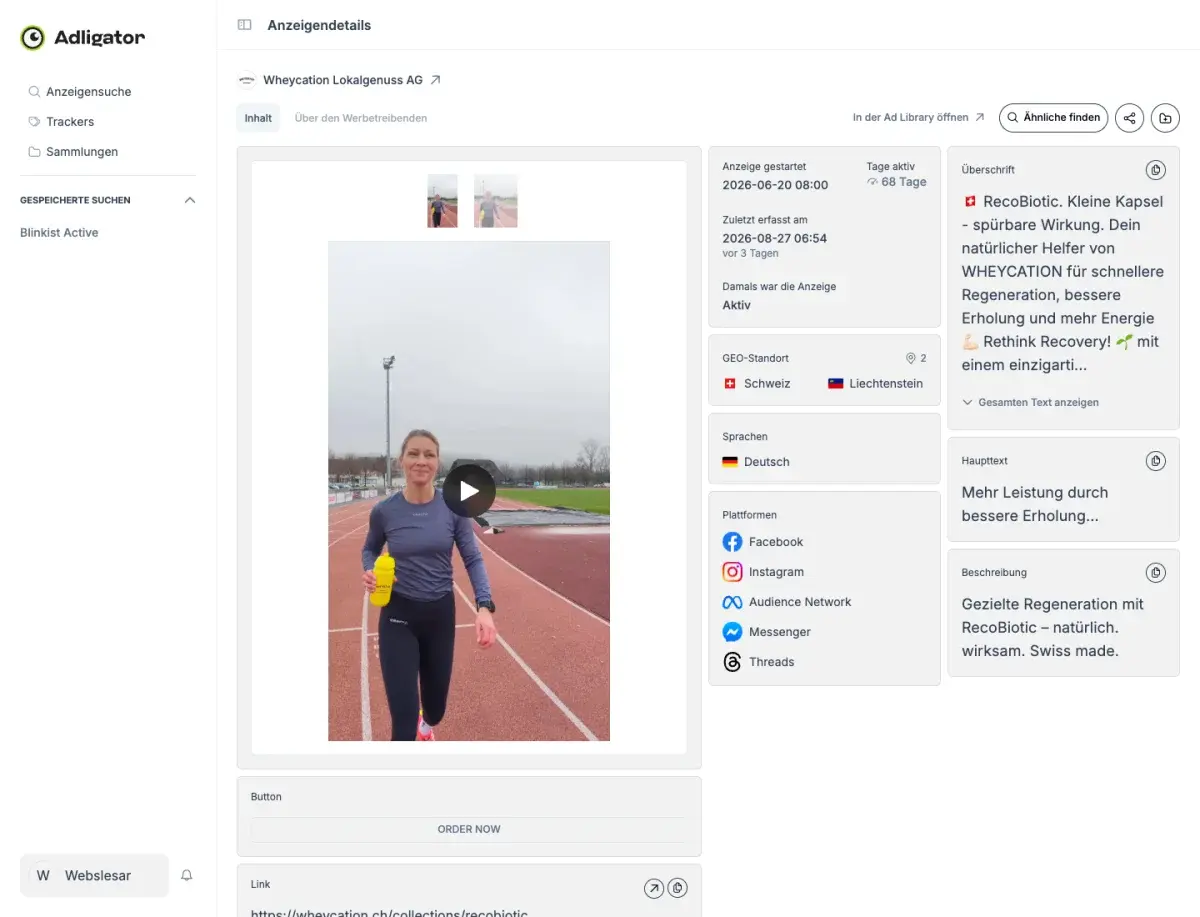Open Anzeigensuche in the sidebar
1200x917 pixels.
click(88, 91)
